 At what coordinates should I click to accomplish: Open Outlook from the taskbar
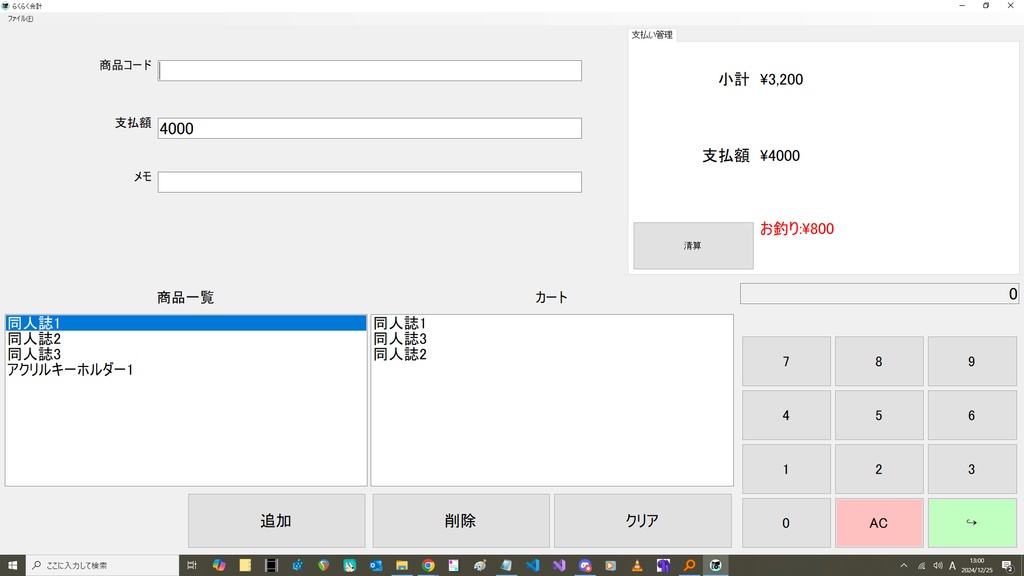[376, 566]
